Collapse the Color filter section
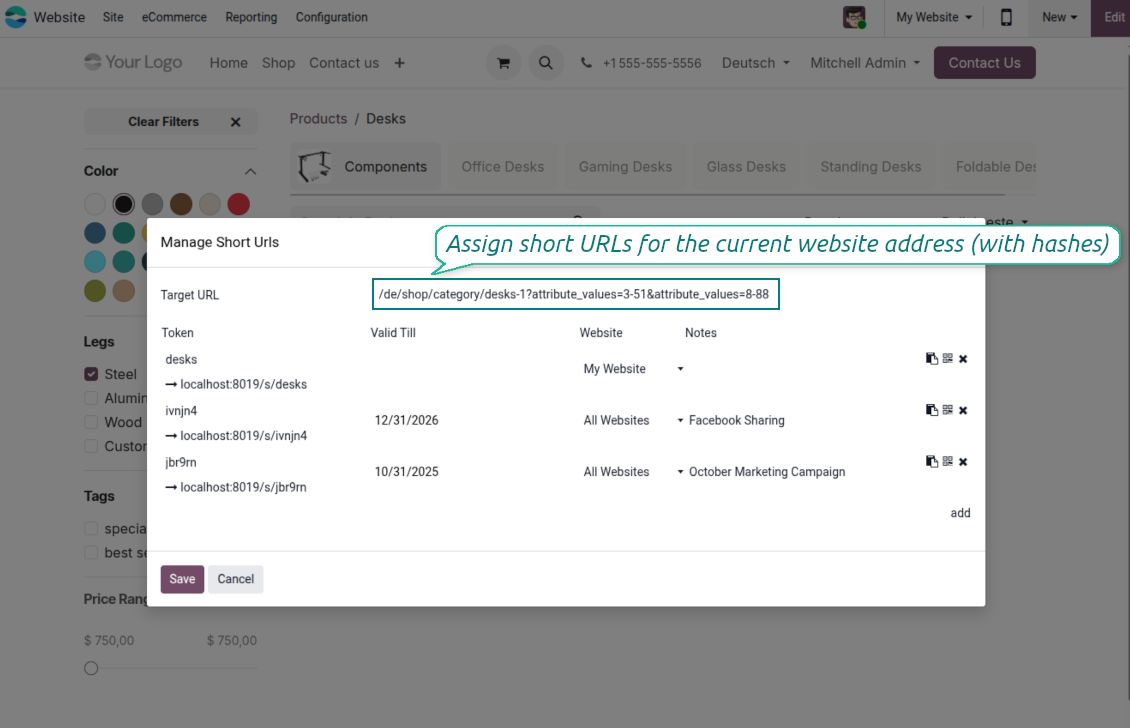 [250, 171]
